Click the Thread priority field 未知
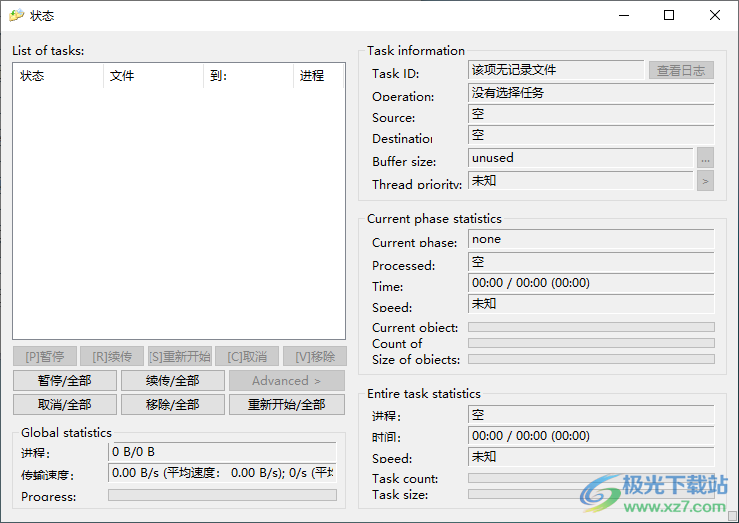This screenshot has width=739, height=523. pyautogui.click(x=581, y=180)
